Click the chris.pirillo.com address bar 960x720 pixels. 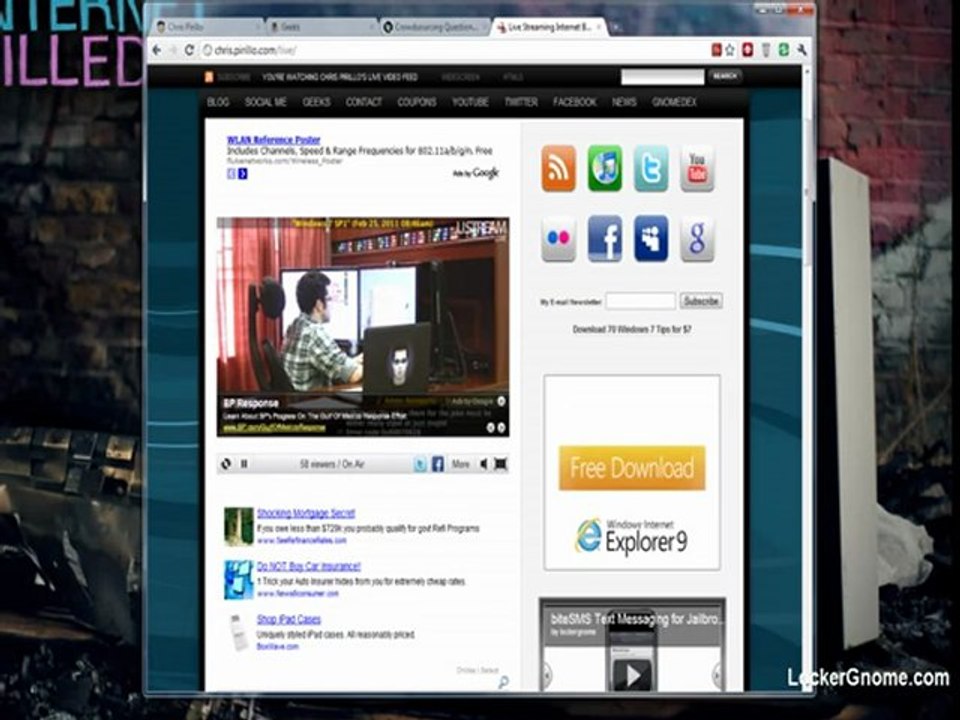pyautogui.click(x=453, y=50)
